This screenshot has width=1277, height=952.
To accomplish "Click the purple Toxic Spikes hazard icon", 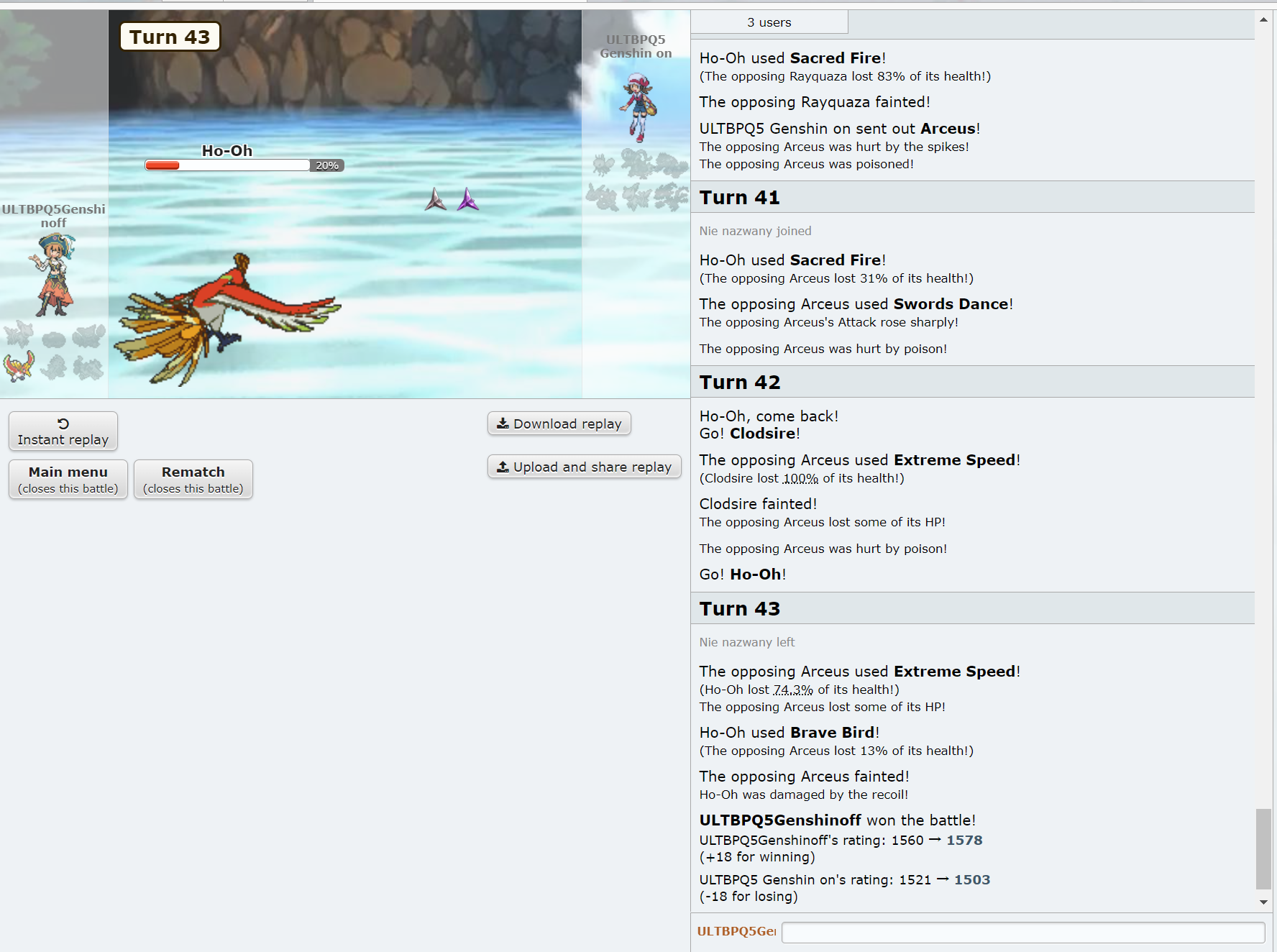I will tap(467, 199).
